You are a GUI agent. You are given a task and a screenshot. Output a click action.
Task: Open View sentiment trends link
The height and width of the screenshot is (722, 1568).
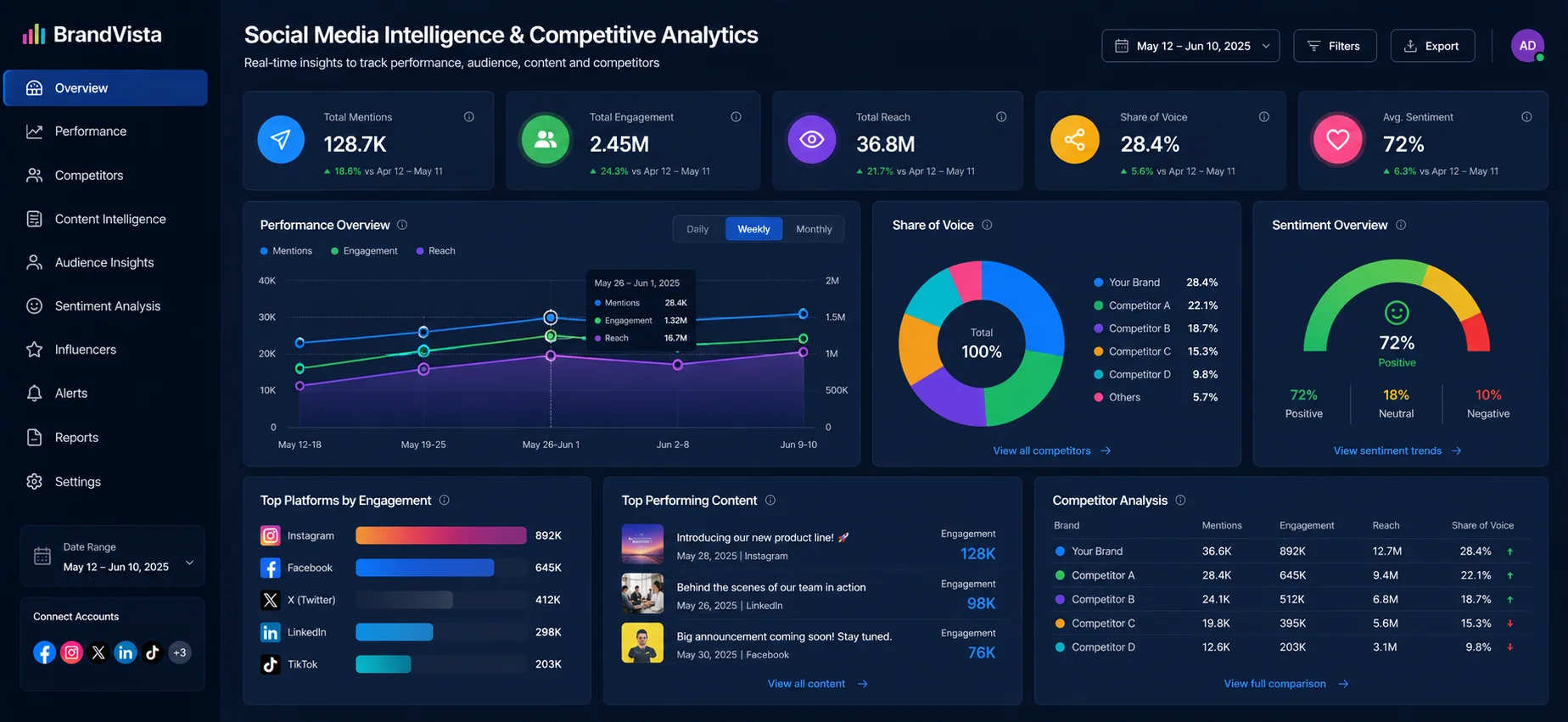pos(1397,451)
